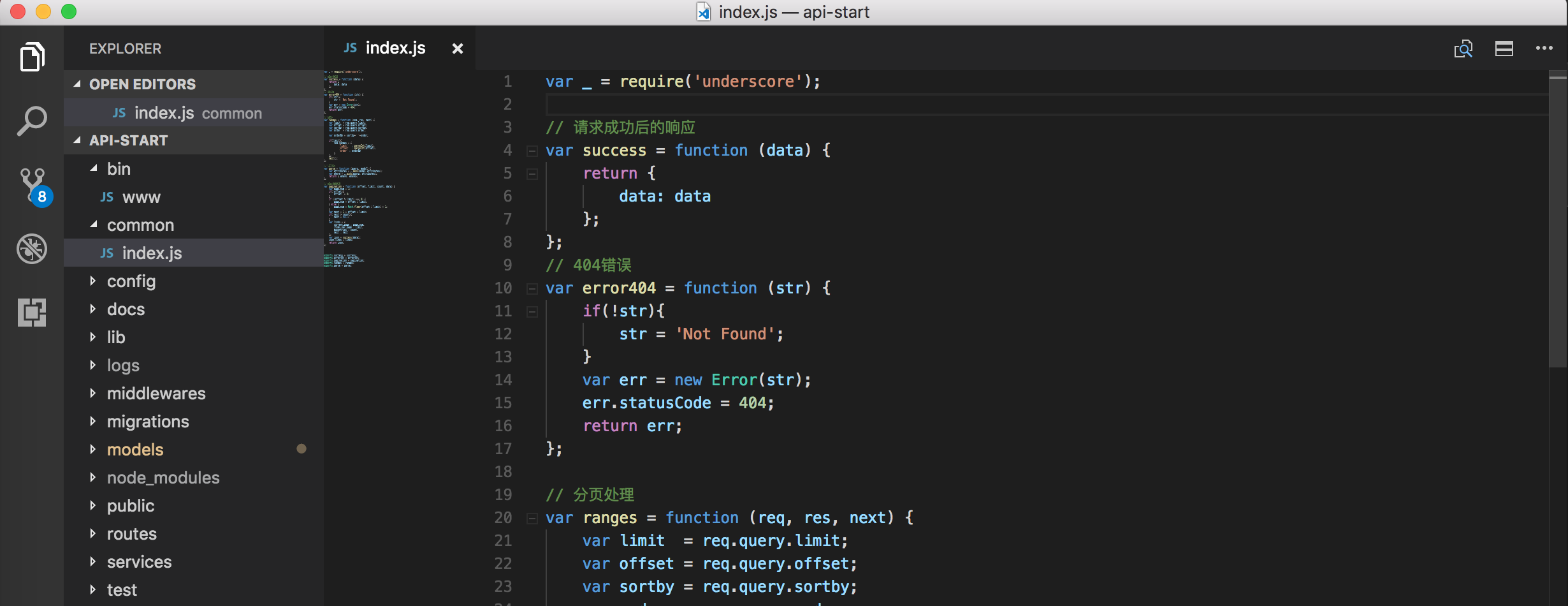The width and height of the screenshot is (1568, 606).
Task: Open the Extensions view icon
Action: (x=32, y=313)
